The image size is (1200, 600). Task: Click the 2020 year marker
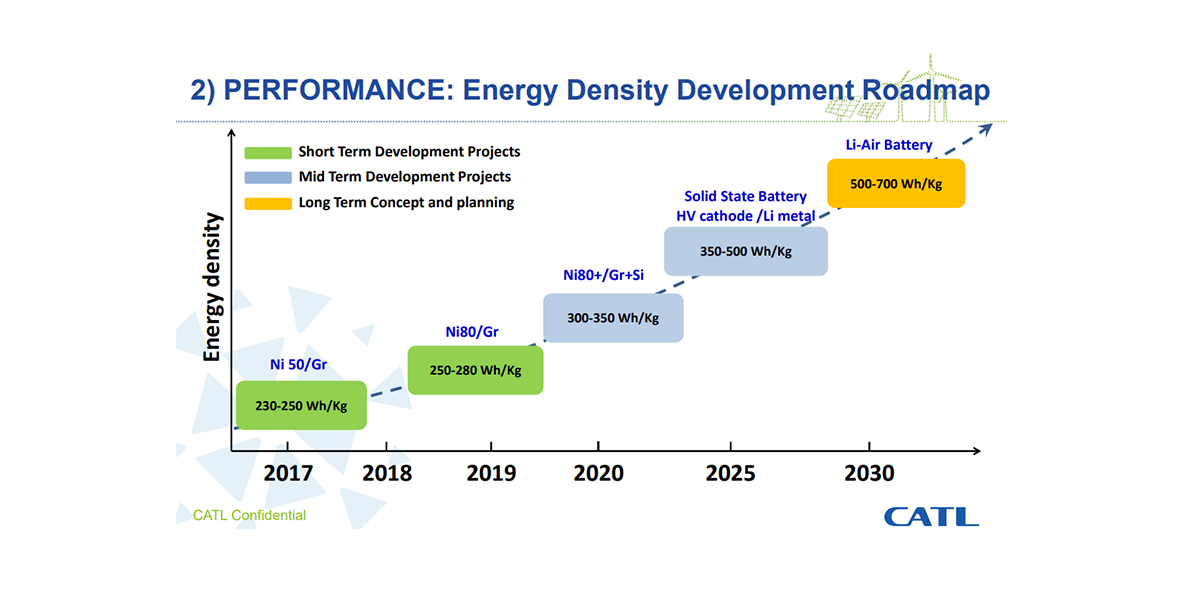coord(598,473)
